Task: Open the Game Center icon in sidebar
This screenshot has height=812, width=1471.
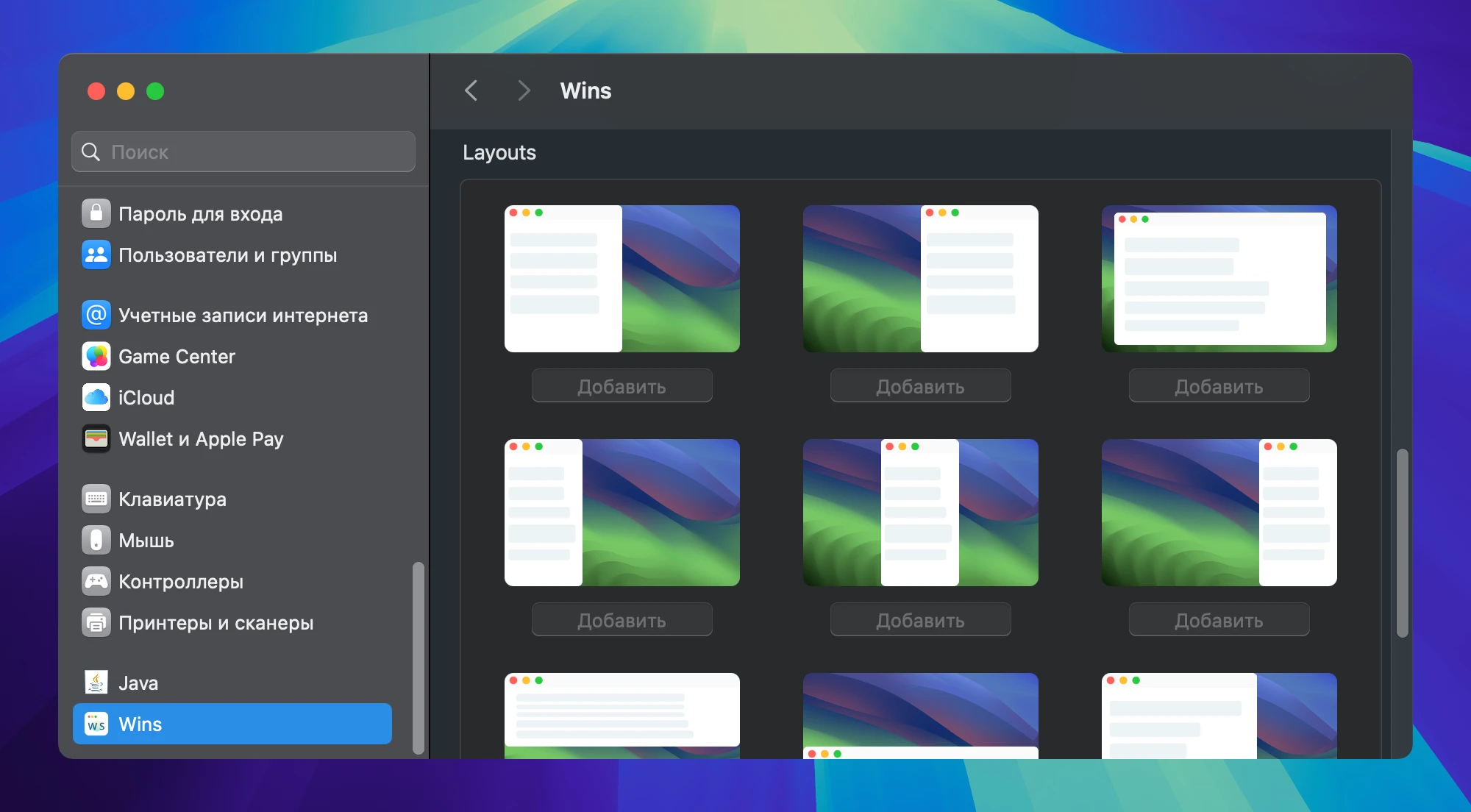Action: [96, 357]
